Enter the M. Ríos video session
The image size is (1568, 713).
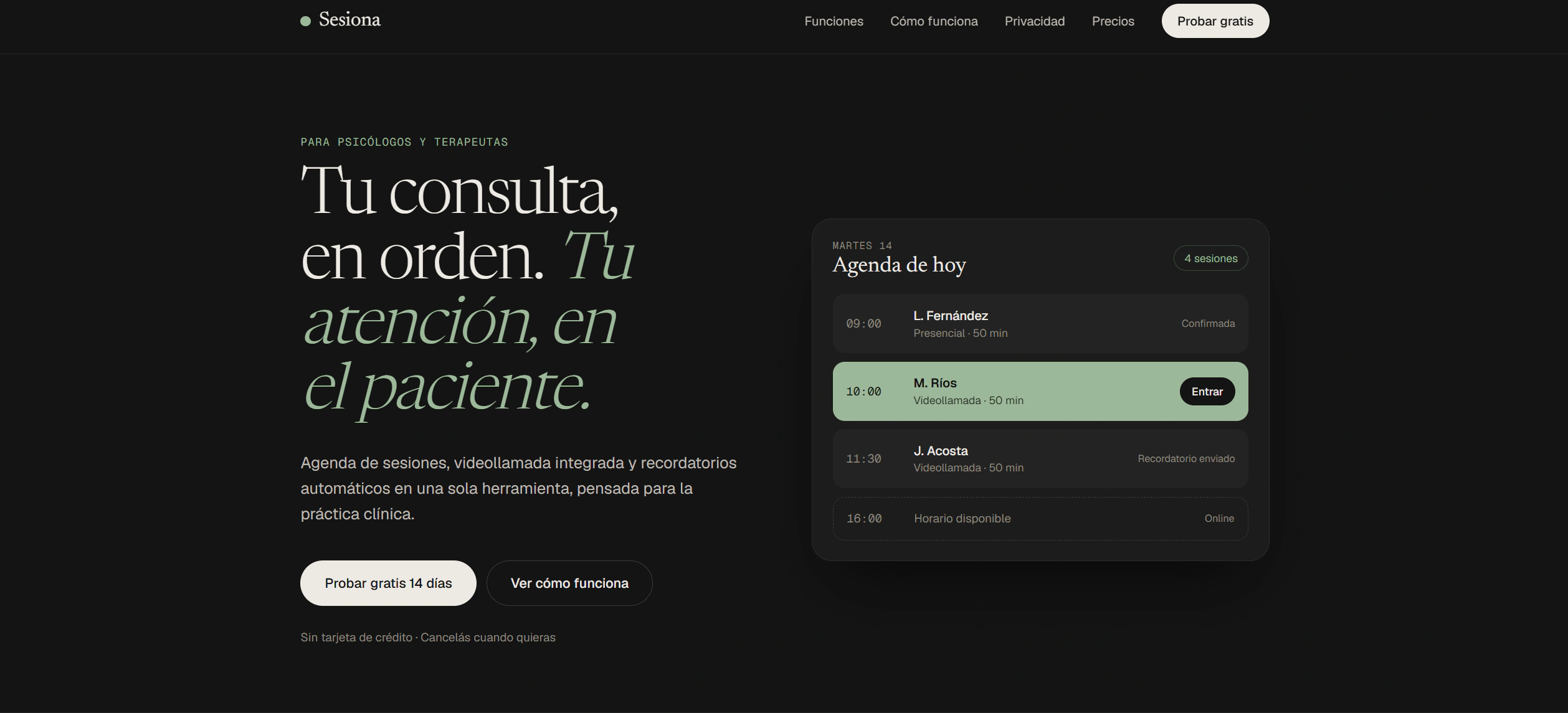(1207, 391)
